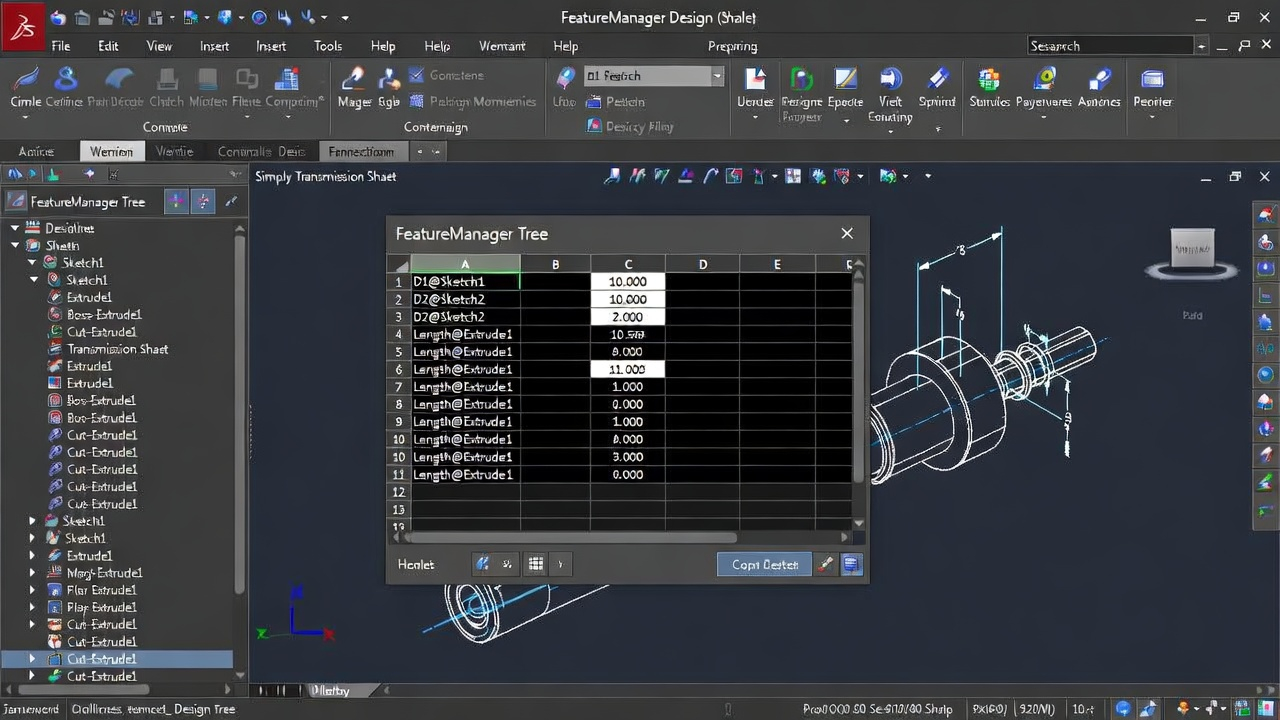This screenshot has width=1280, height=720.
Task: Switch to the Fannectionm tab
Action: pos(362,151)
